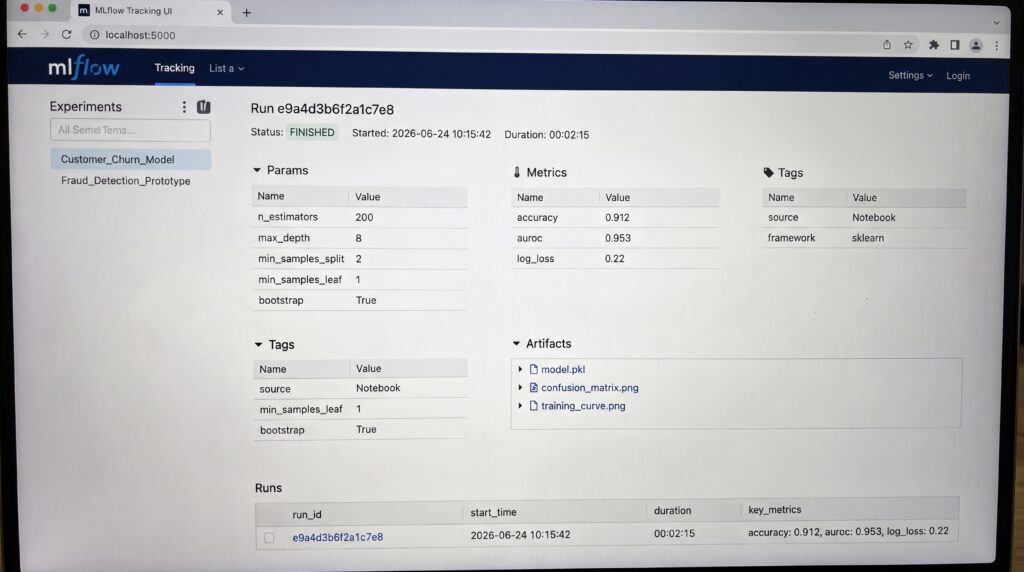Collapse the Params section
The height and width of the screenshot is (572, 1024).
257,170
